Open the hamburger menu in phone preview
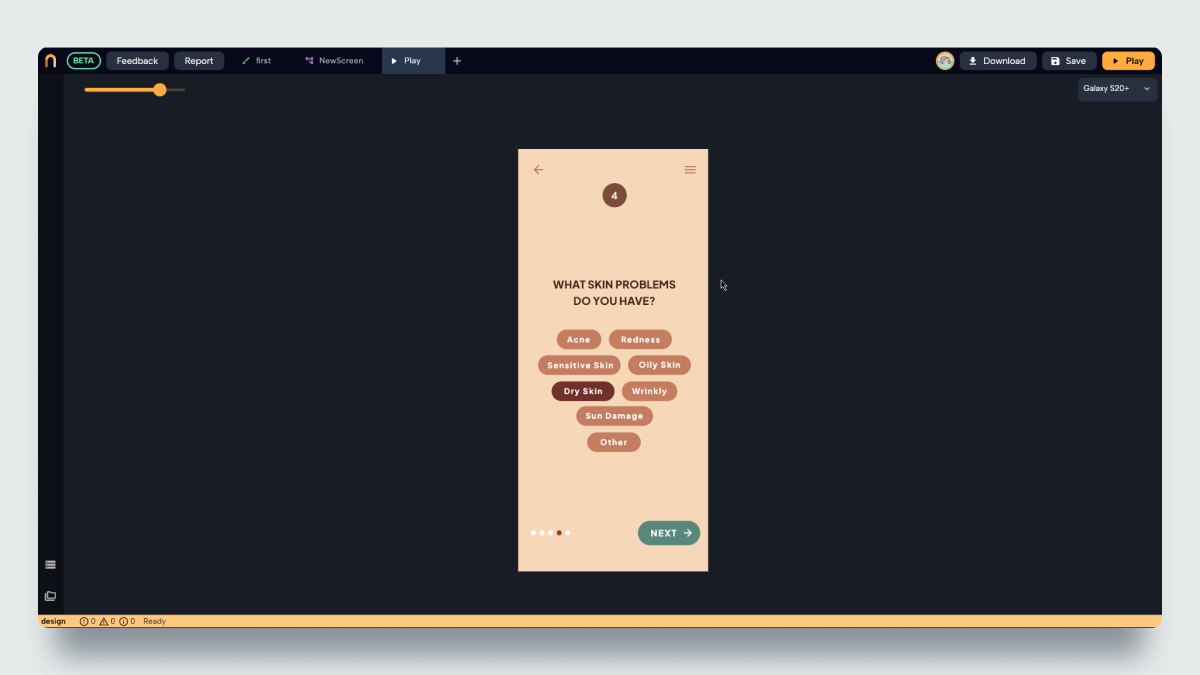Image resolution: width=1200 pixels, height=675 pixels. tap(690, 170)
